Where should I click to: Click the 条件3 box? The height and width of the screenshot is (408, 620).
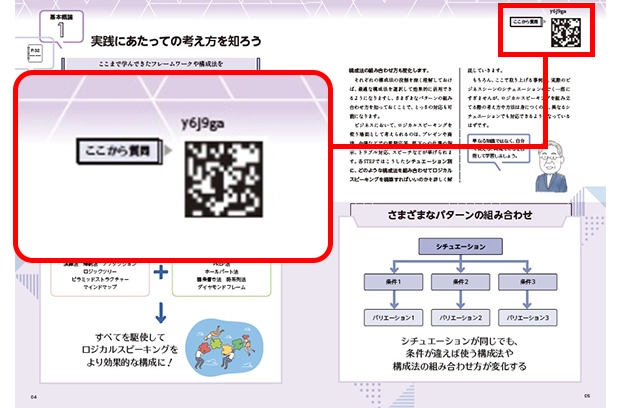pyautogui.click(x=527, y=282)
